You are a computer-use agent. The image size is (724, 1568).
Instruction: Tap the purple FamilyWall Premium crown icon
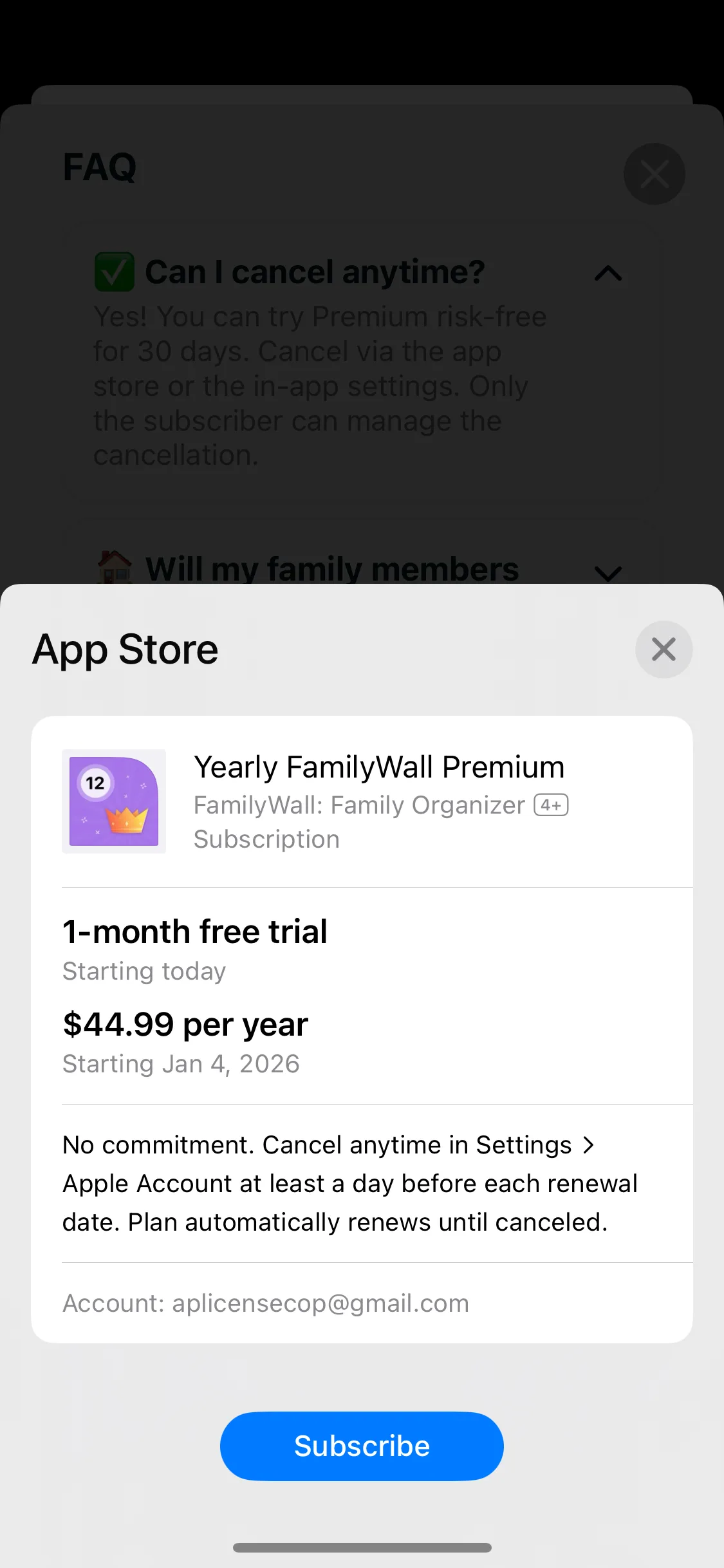[114, 801]
